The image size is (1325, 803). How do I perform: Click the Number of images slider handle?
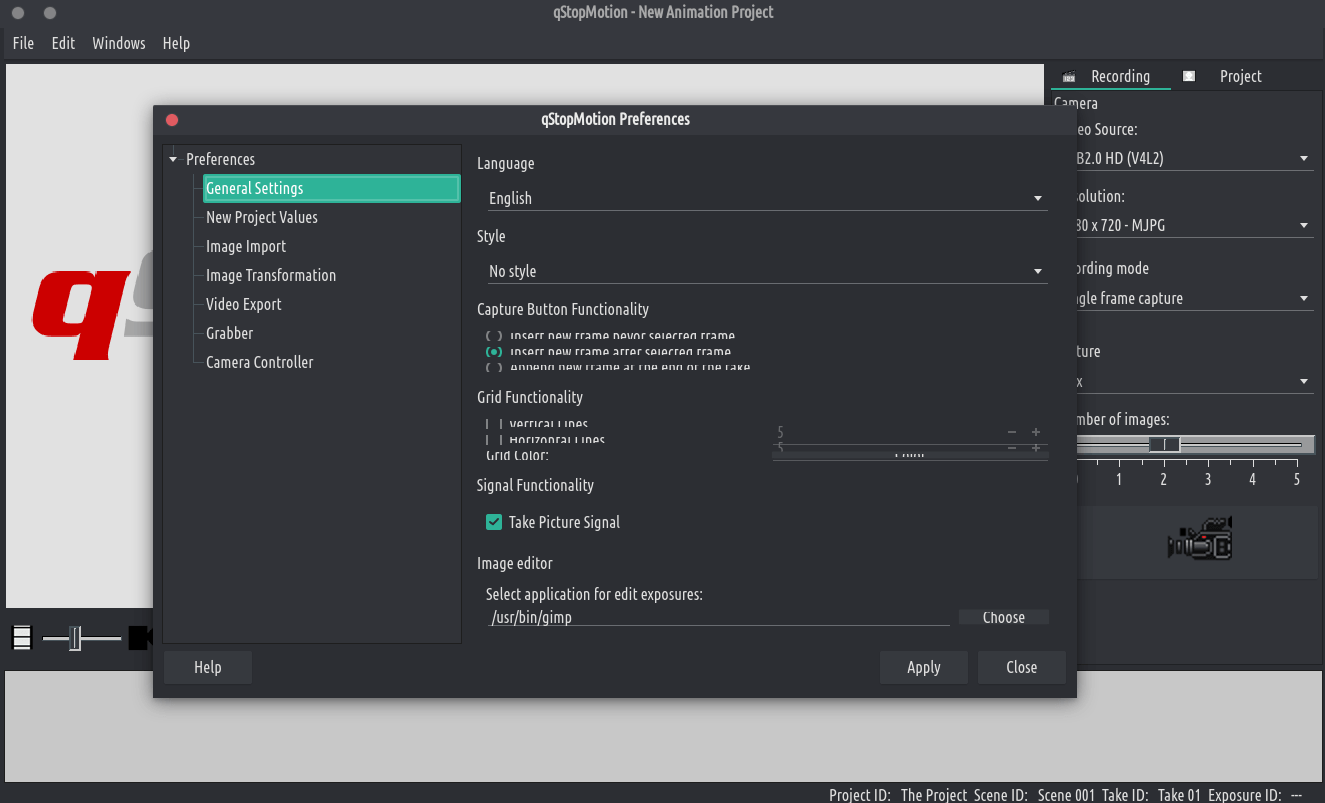click(1164, 444)
